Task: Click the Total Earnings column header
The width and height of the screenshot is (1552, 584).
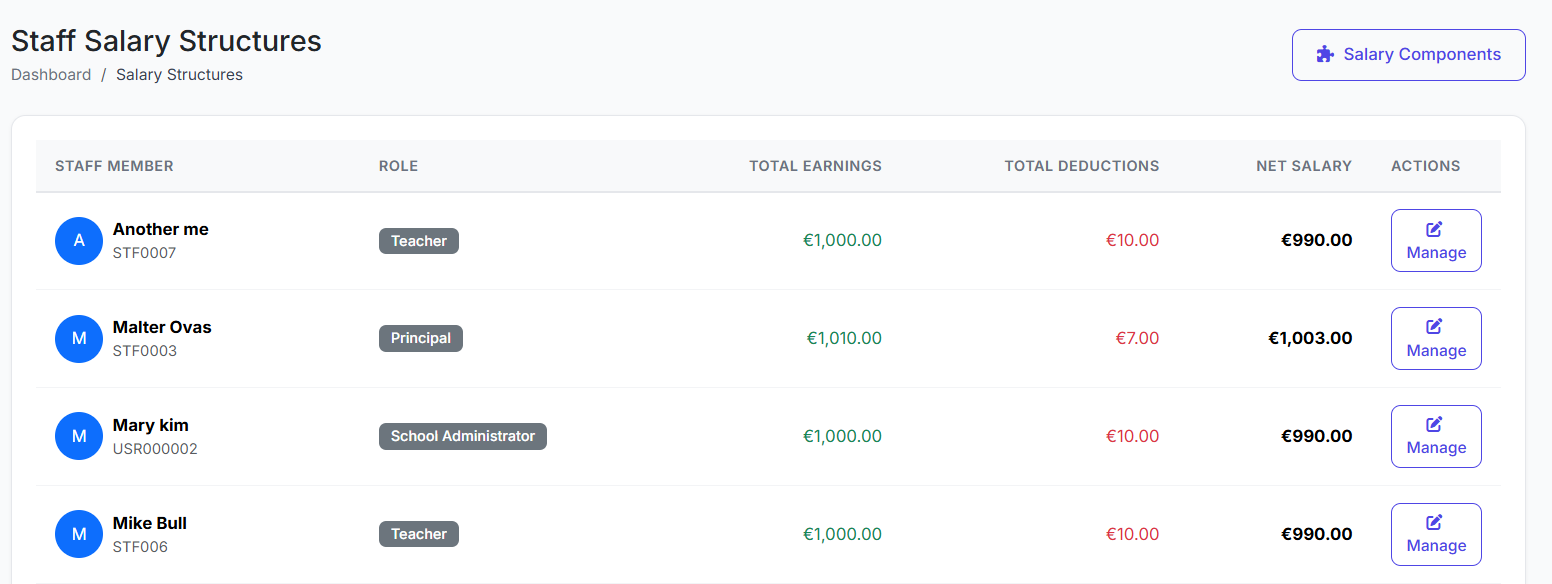Action: click(x=815, y=166)
